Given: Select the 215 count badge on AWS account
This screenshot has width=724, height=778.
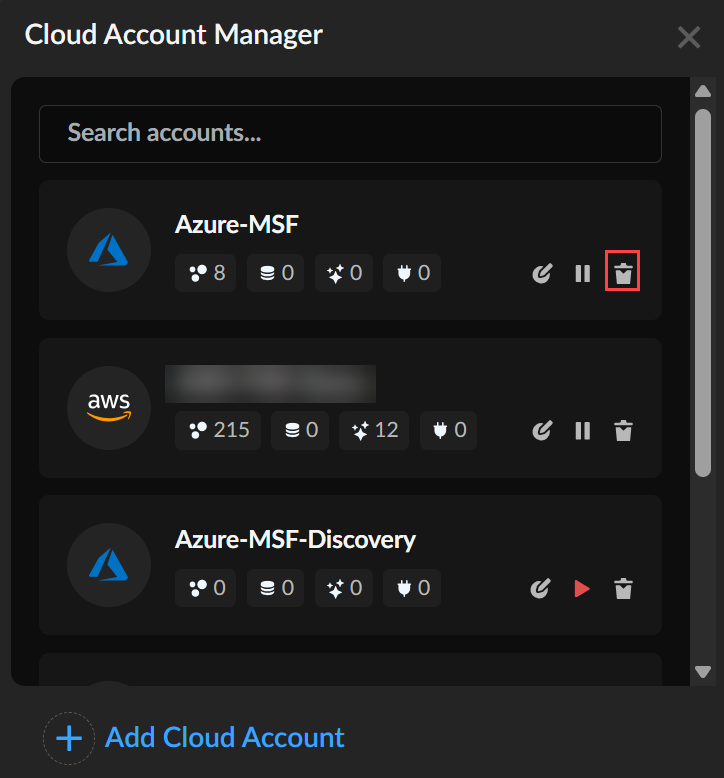Looking at the screenshot, I should coord(218,431).
